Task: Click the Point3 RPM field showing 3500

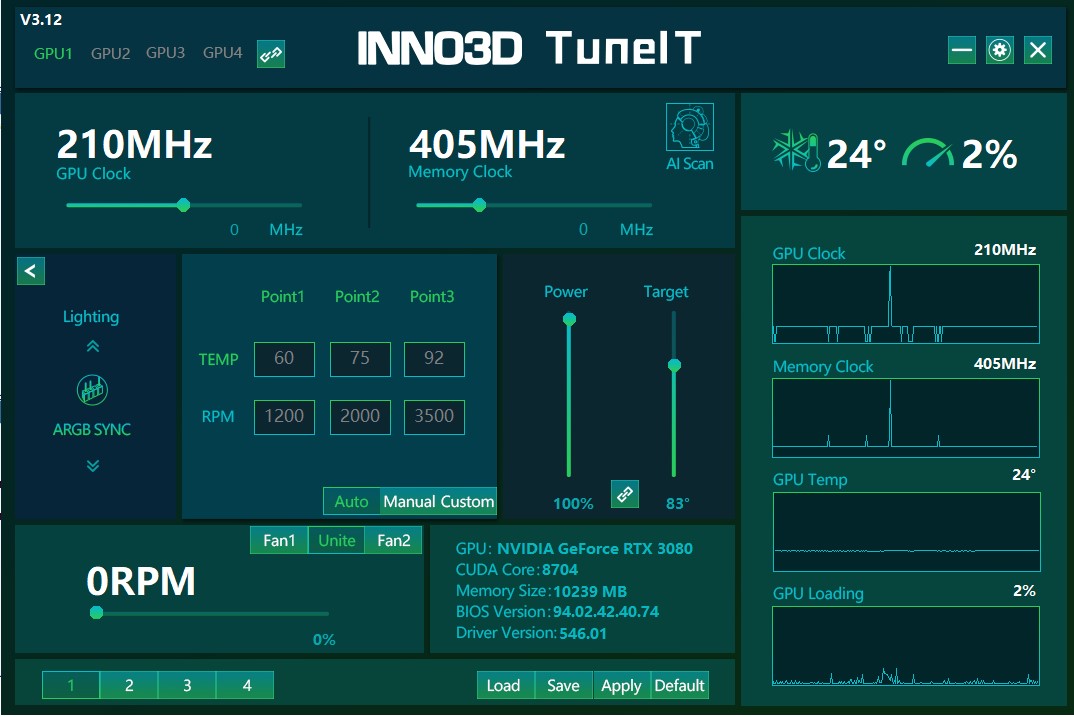Action: tap(434, 417)
